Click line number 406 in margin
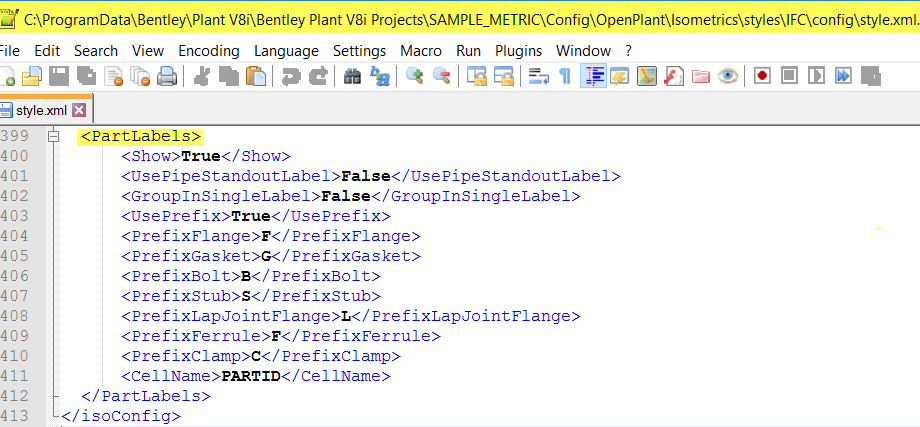 [x=14, y=276]
